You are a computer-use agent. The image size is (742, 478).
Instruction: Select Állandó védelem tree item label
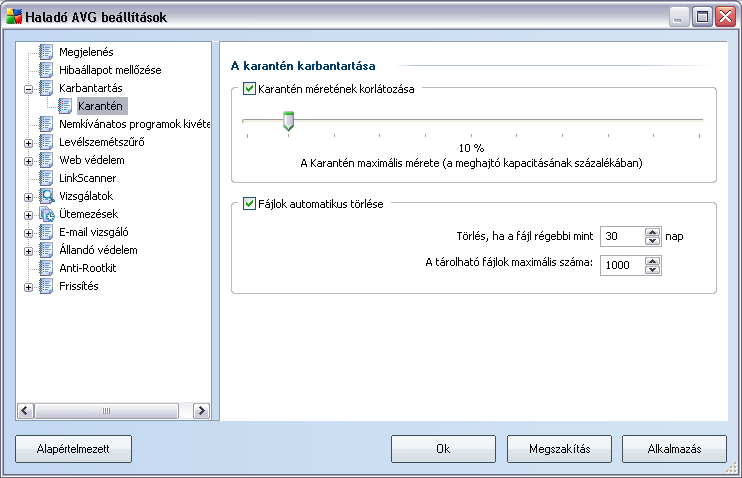tap(98, 250)
